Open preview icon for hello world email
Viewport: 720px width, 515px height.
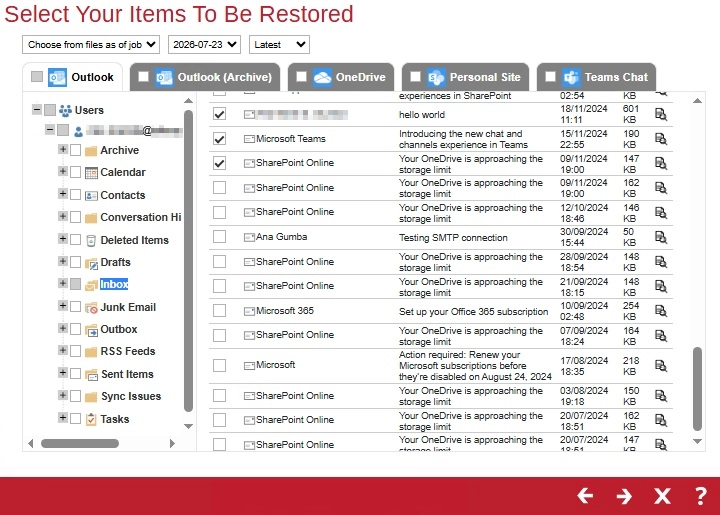tap(661, 114)
